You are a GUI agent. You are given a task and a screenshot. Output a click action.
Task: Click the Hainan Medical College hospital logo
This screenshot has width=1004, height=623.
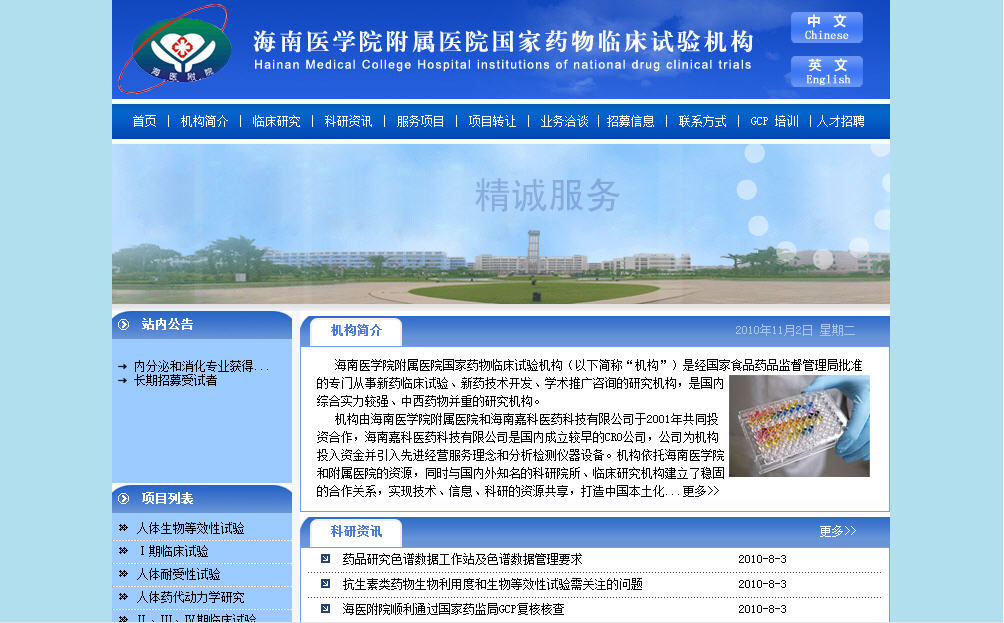pyautogui.click(x=174, y=48)
